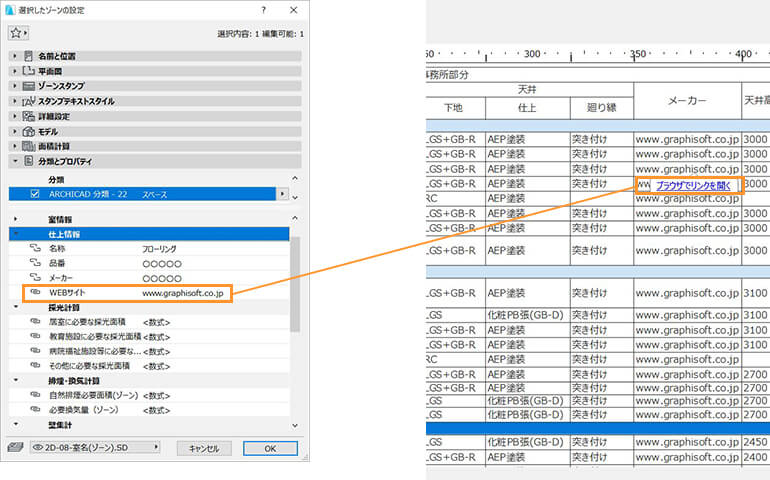Collapse the 分類とプロパティ panel
Image resolution: width=770 pixels, height=480 pixels.
tap(15, 161)
